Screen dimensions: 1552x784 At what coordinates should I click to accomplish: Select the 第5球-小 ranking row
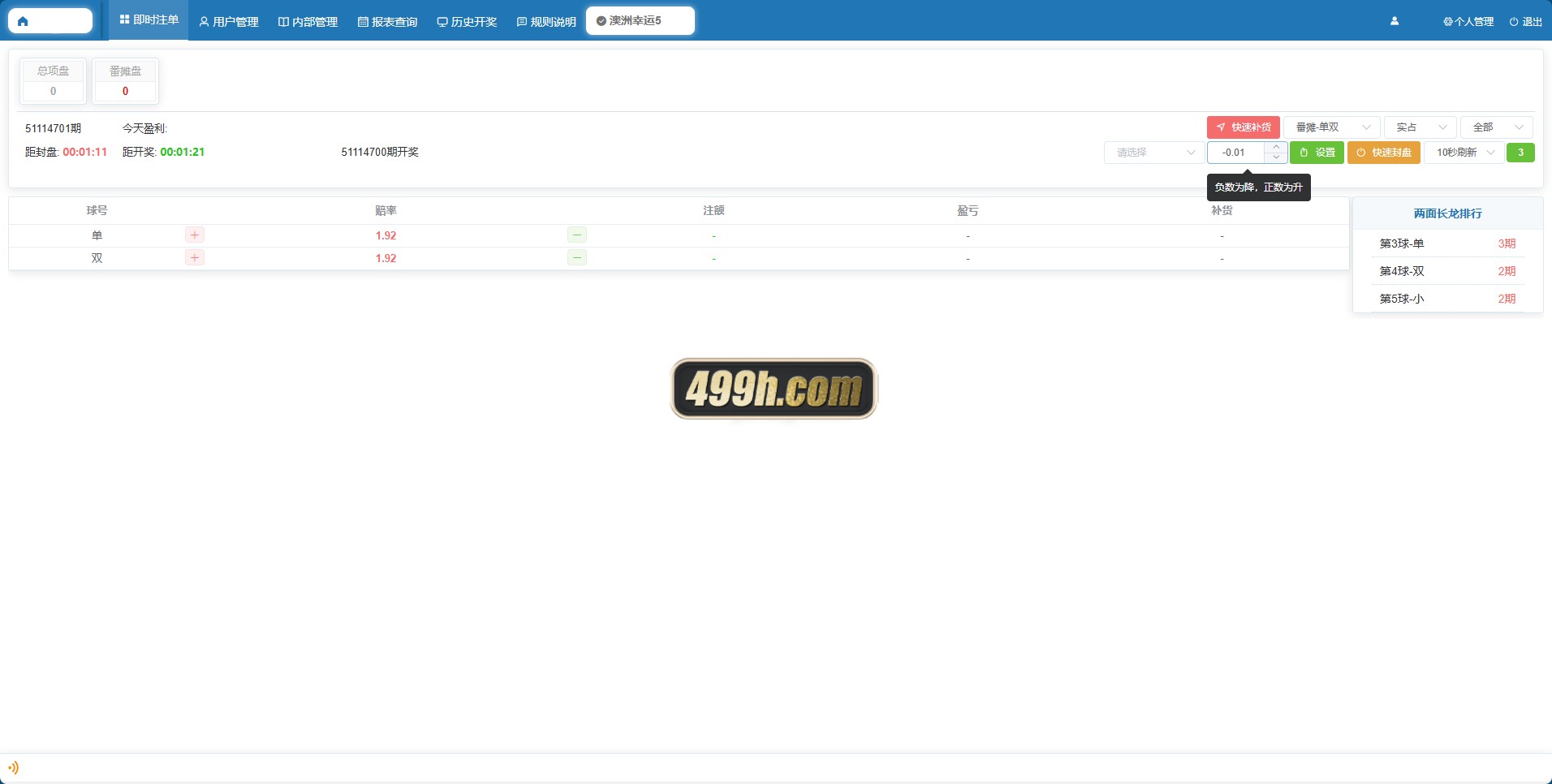(x=1447, y=299)
